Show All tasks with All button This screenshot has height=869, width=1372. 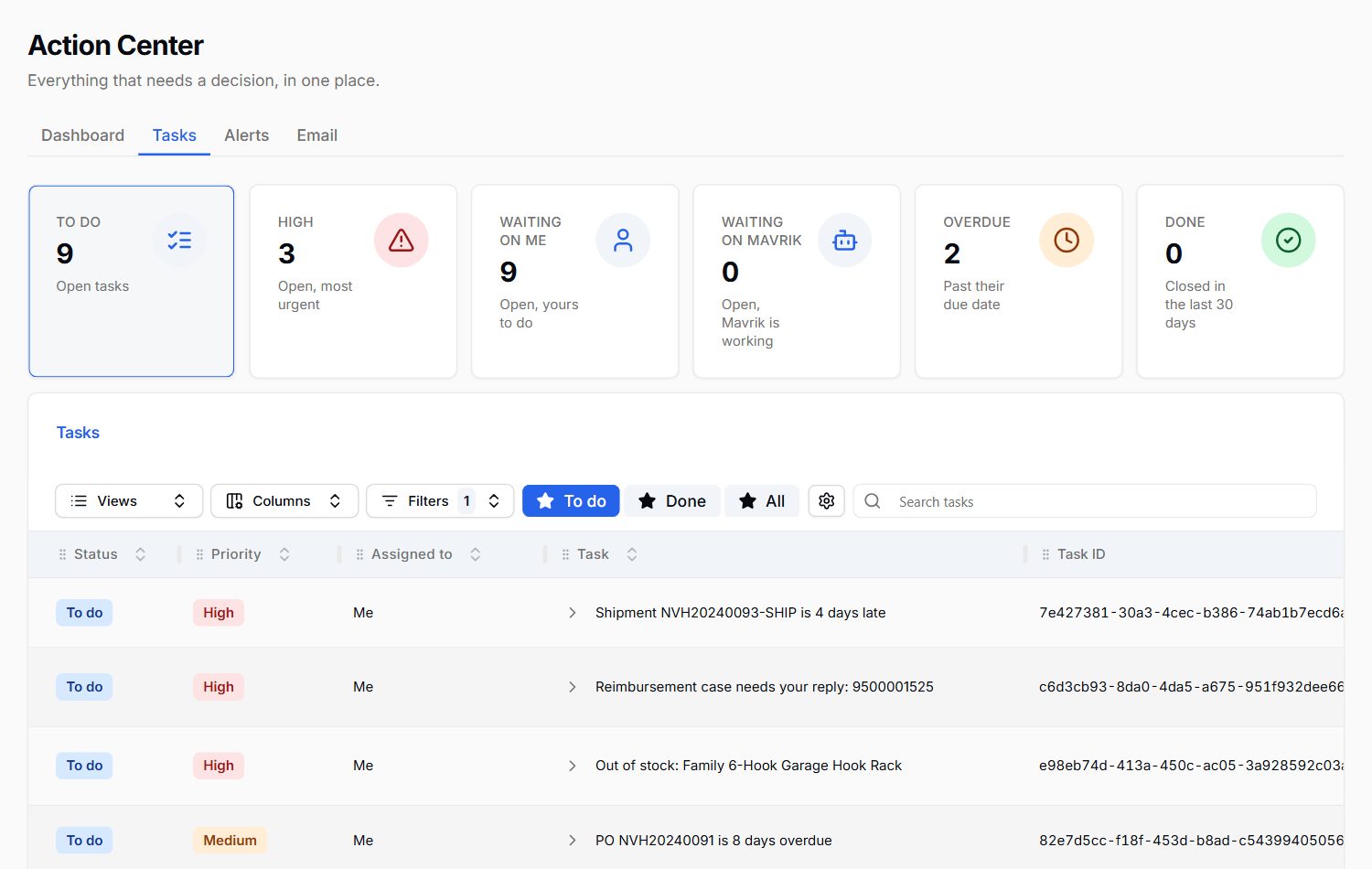[762, 501]
